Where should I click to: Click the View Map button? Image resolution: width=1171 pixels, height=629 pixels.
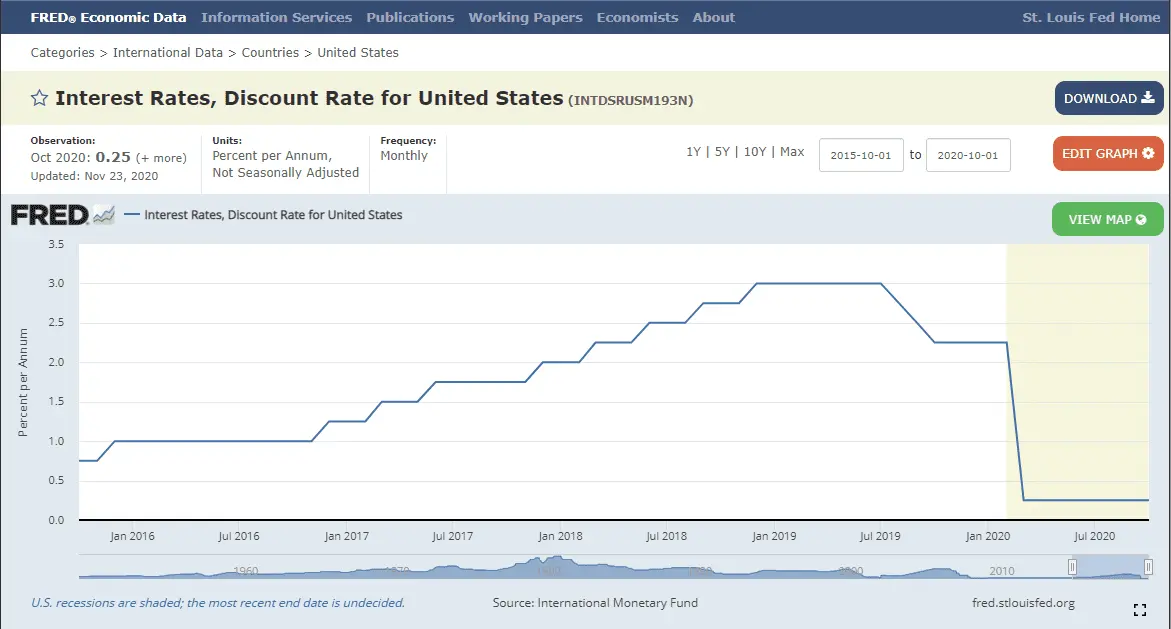1108,219
